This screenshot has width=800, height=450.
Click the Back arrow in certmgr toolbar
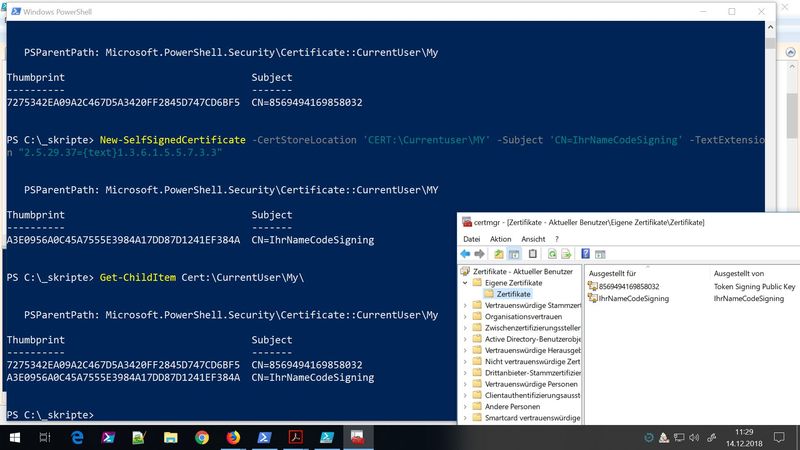(x=467, y=254)
